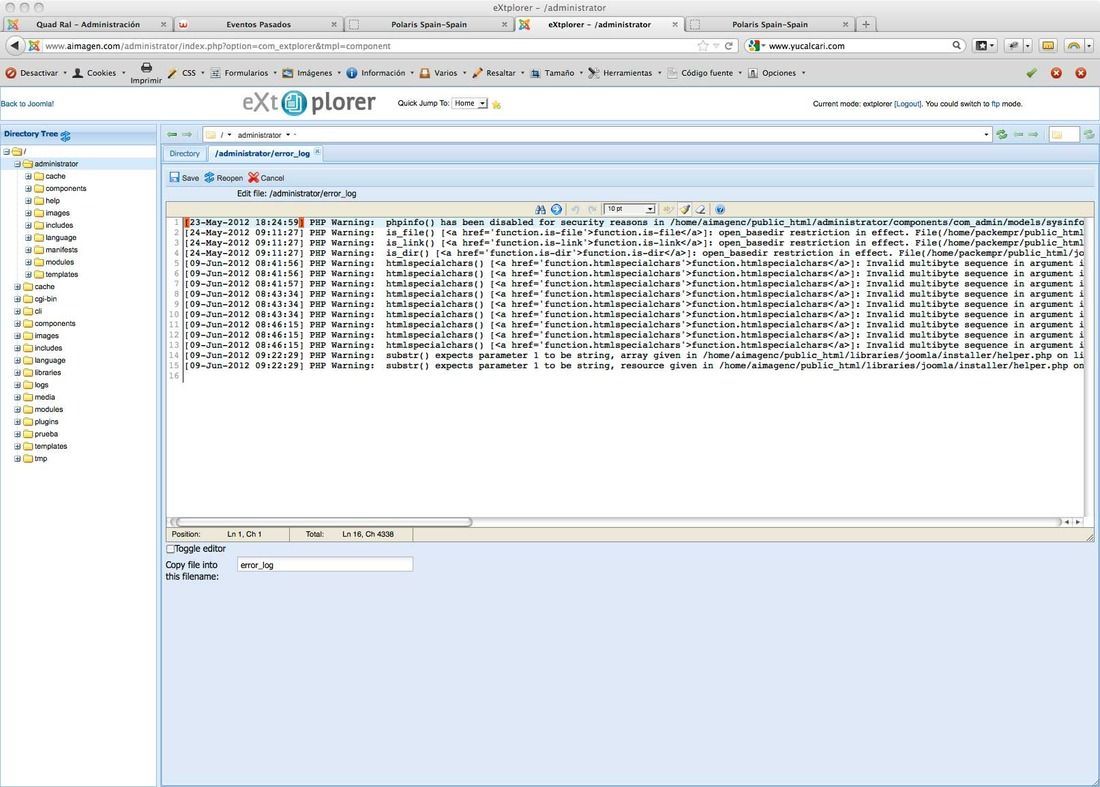This screenshot has width=1100, height=787.
Task: Click the yellow star next to Quick Jump
Action: click(x=497, y=105)
